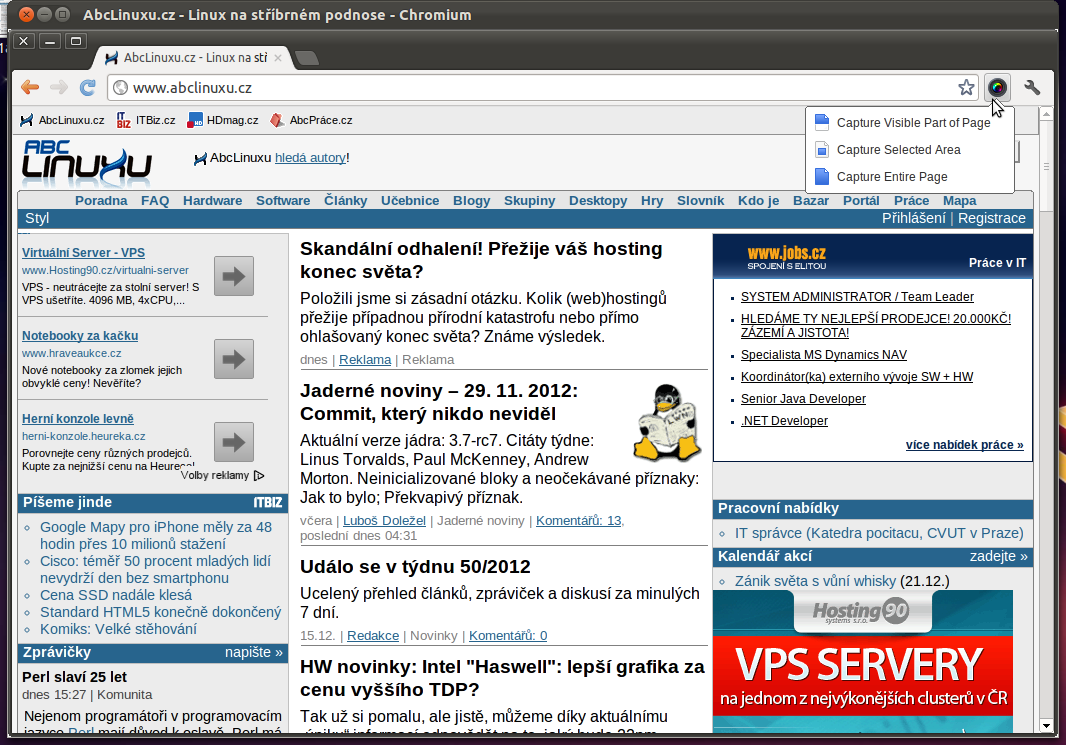
Task: Open the ITBiz.cz bookmark
Action: tap(145, 120)
